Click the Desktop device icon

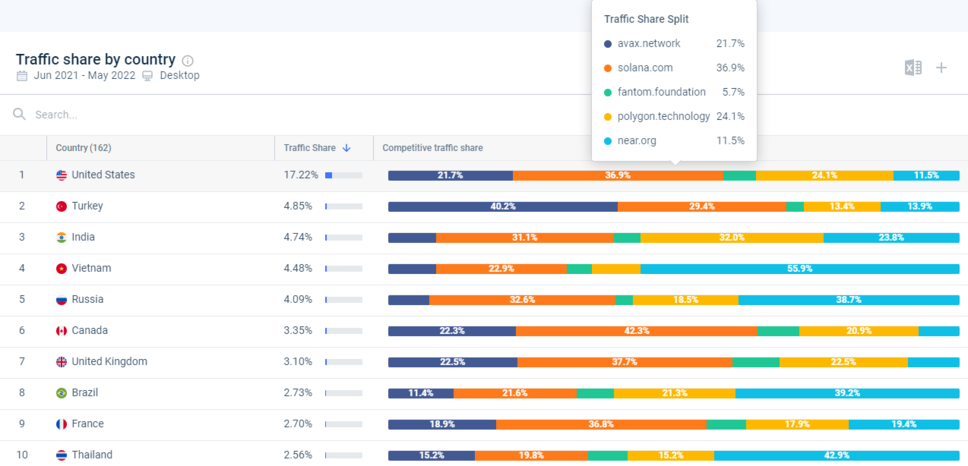click(148, 76)
